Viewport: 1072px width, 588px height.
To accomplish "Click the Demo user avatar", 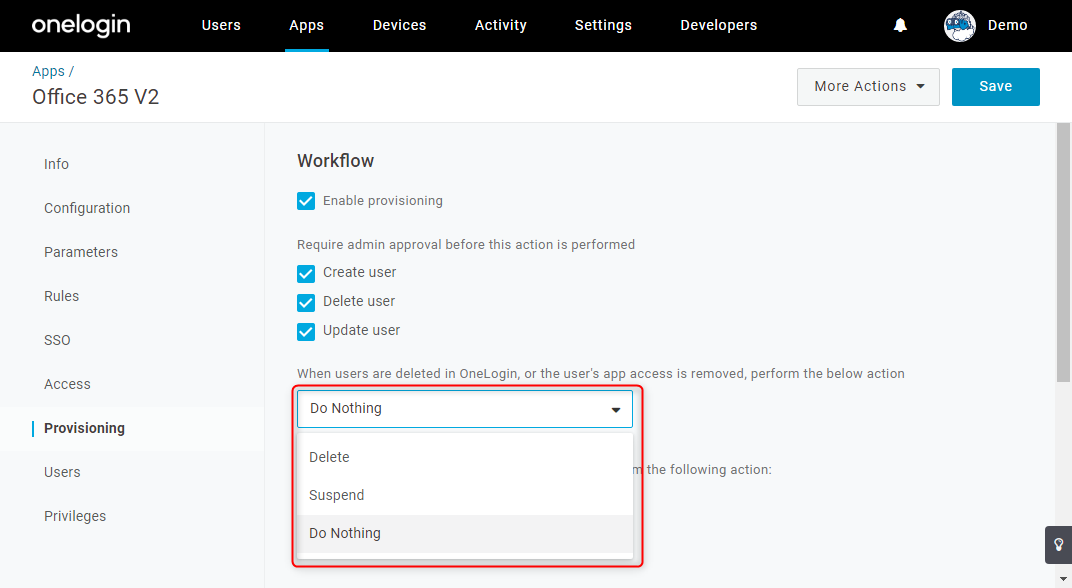I will 959,26.
